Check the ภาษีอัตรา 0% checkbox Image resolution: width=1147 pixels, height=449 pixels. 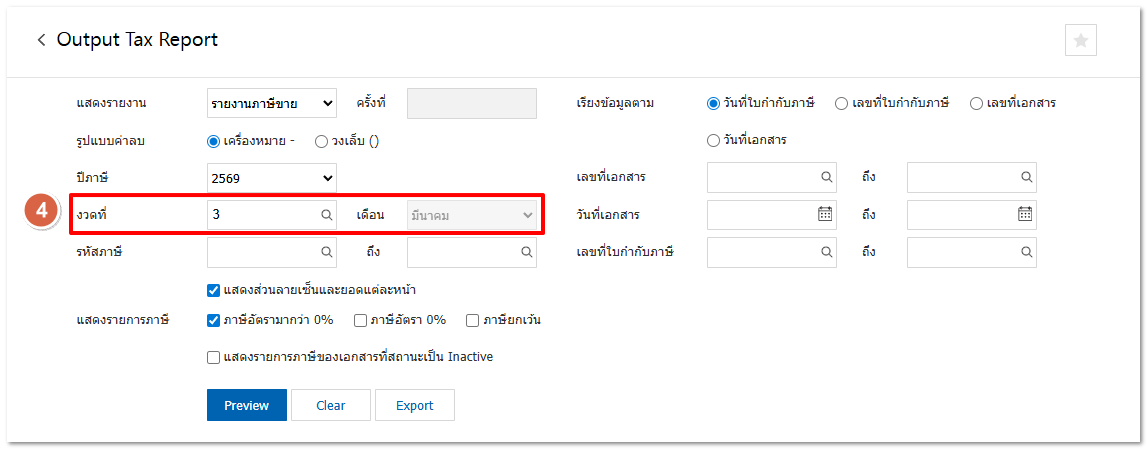coord(361,321)
